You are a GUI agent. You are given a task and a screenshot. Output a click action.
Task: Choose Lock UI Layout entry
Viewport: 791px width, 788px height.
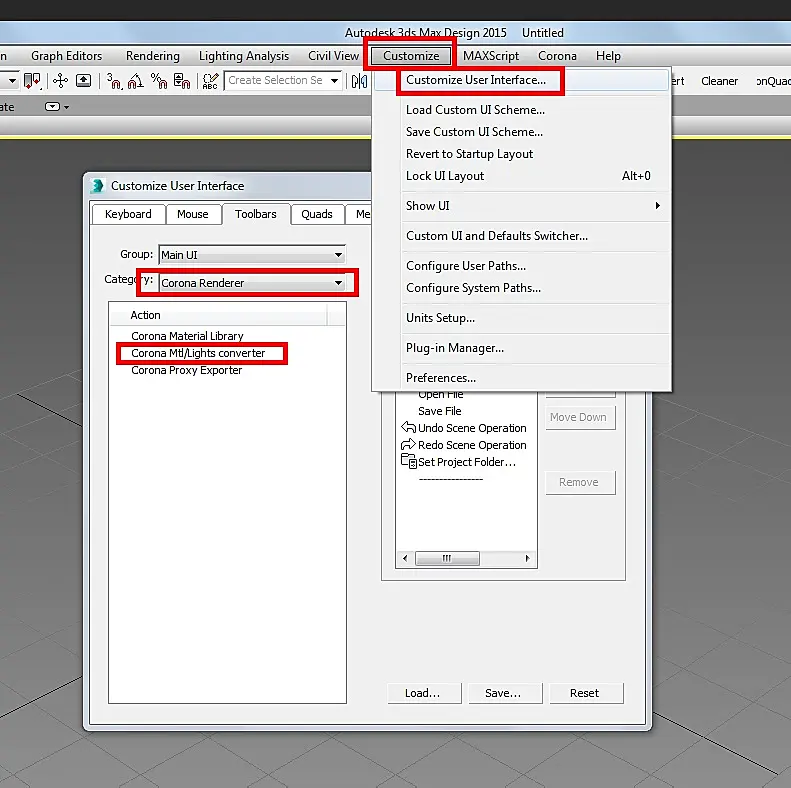pos(522,176)
